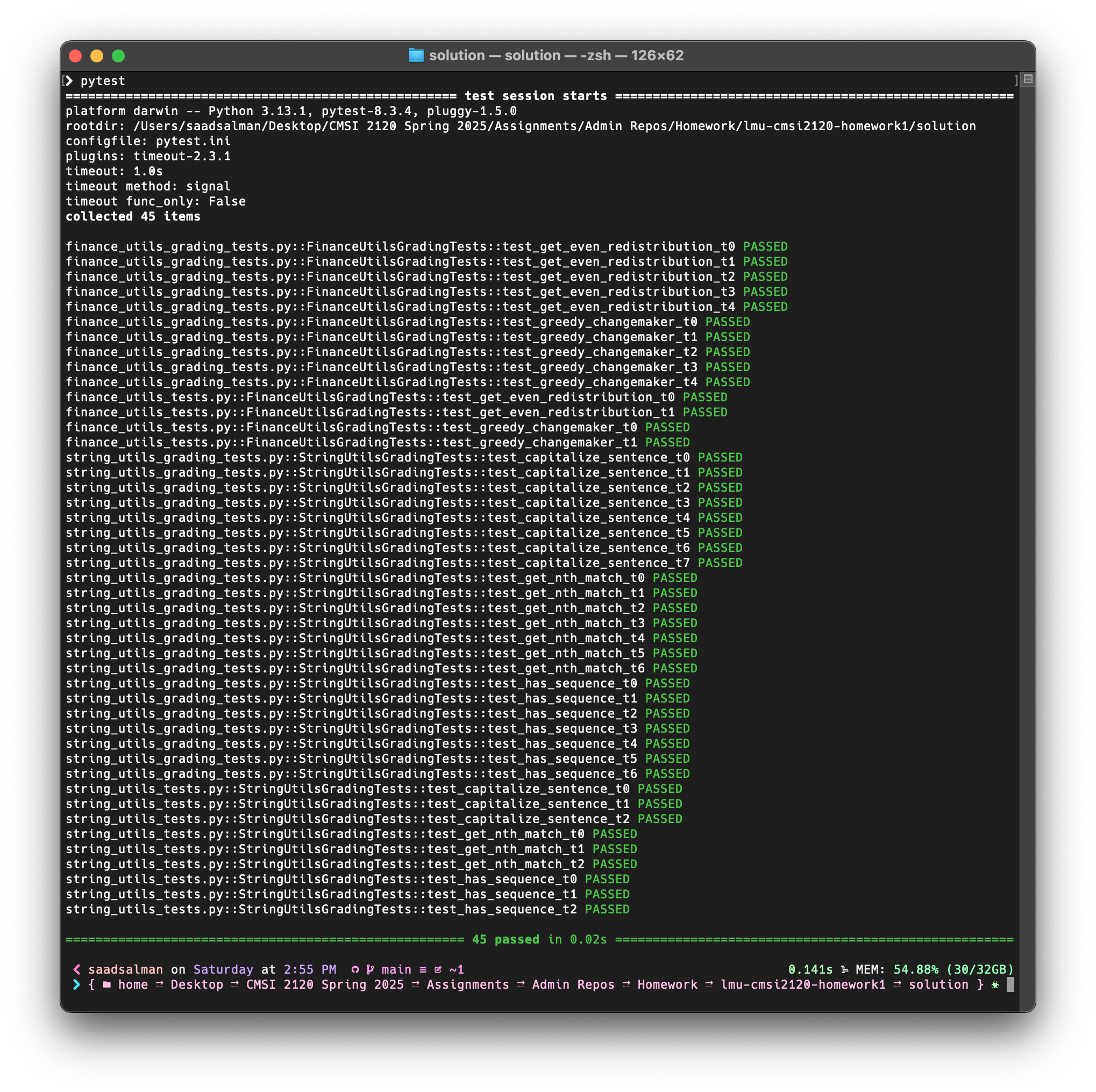1096x1092 pixels.
Task: Click 'Assignments' in the prompt path
Action: coord(468,985)
